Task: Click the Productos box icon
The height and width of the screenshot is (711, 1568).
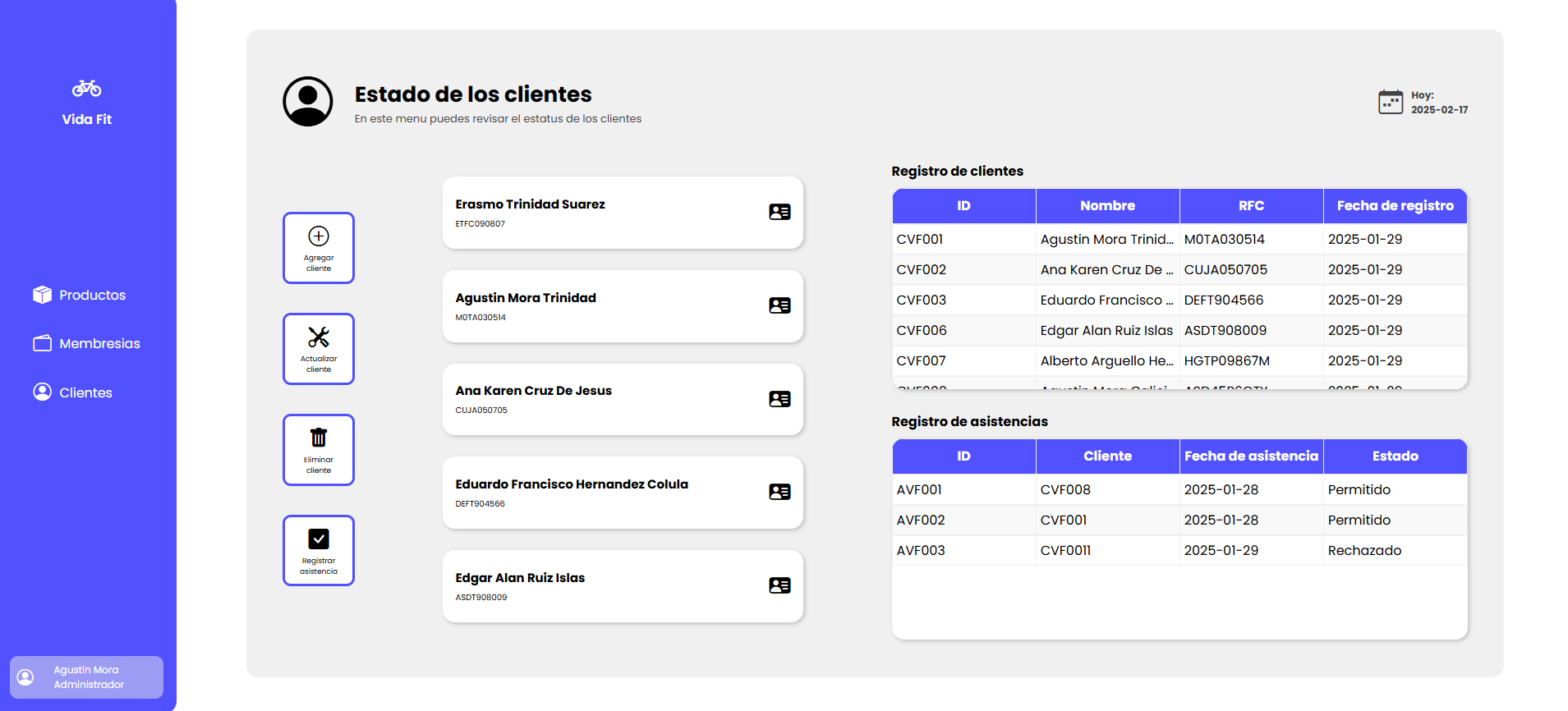Action: [x=42, y=295]
